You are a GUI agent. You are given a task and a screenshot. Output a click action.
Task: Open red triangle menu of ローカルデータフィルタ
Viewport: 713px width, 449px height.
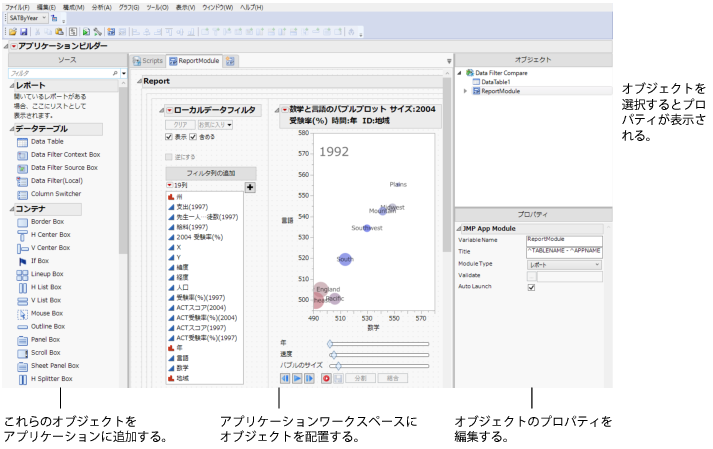point(169,110)
